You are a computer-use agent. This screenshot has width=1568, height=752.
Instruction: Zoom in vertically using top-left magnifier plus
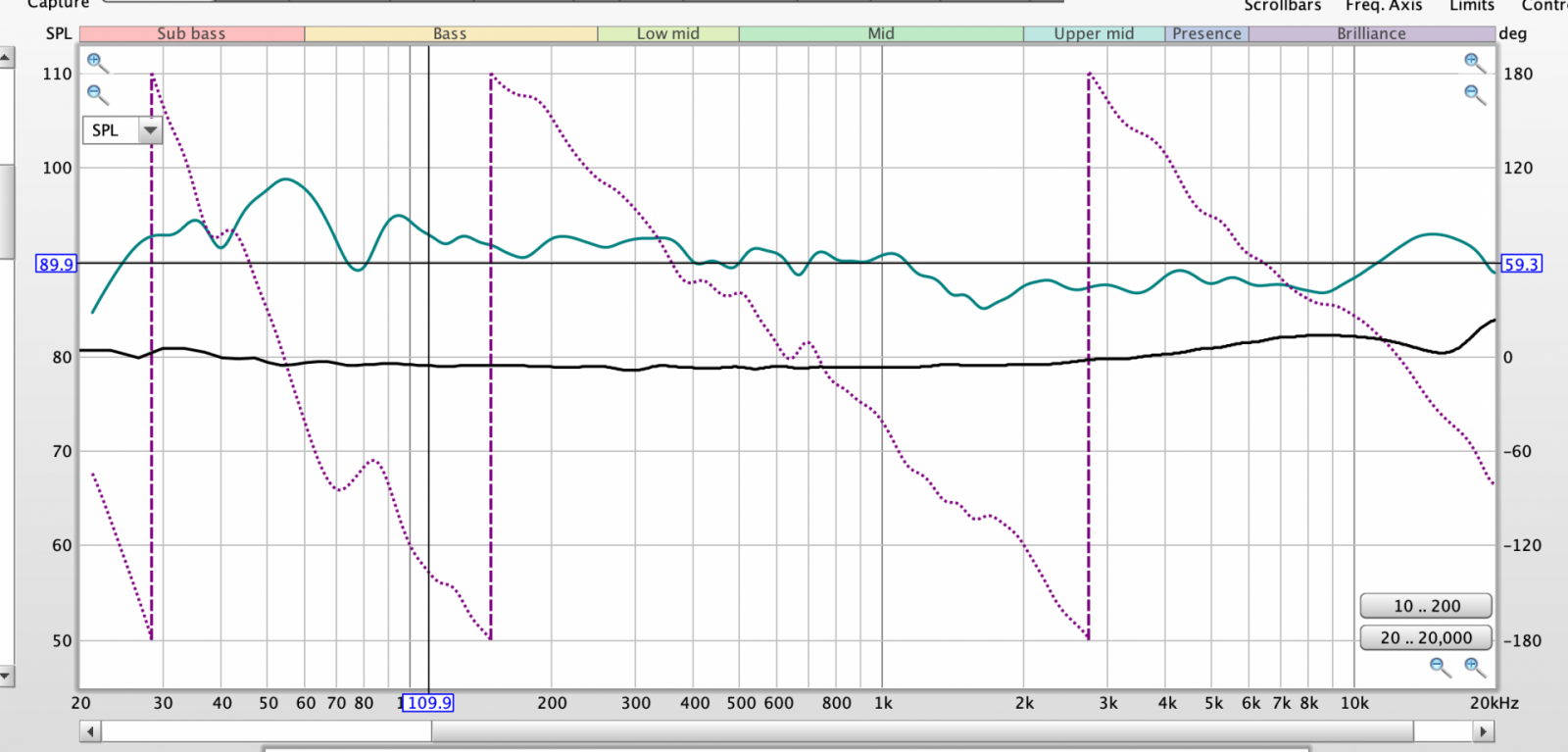97,63
